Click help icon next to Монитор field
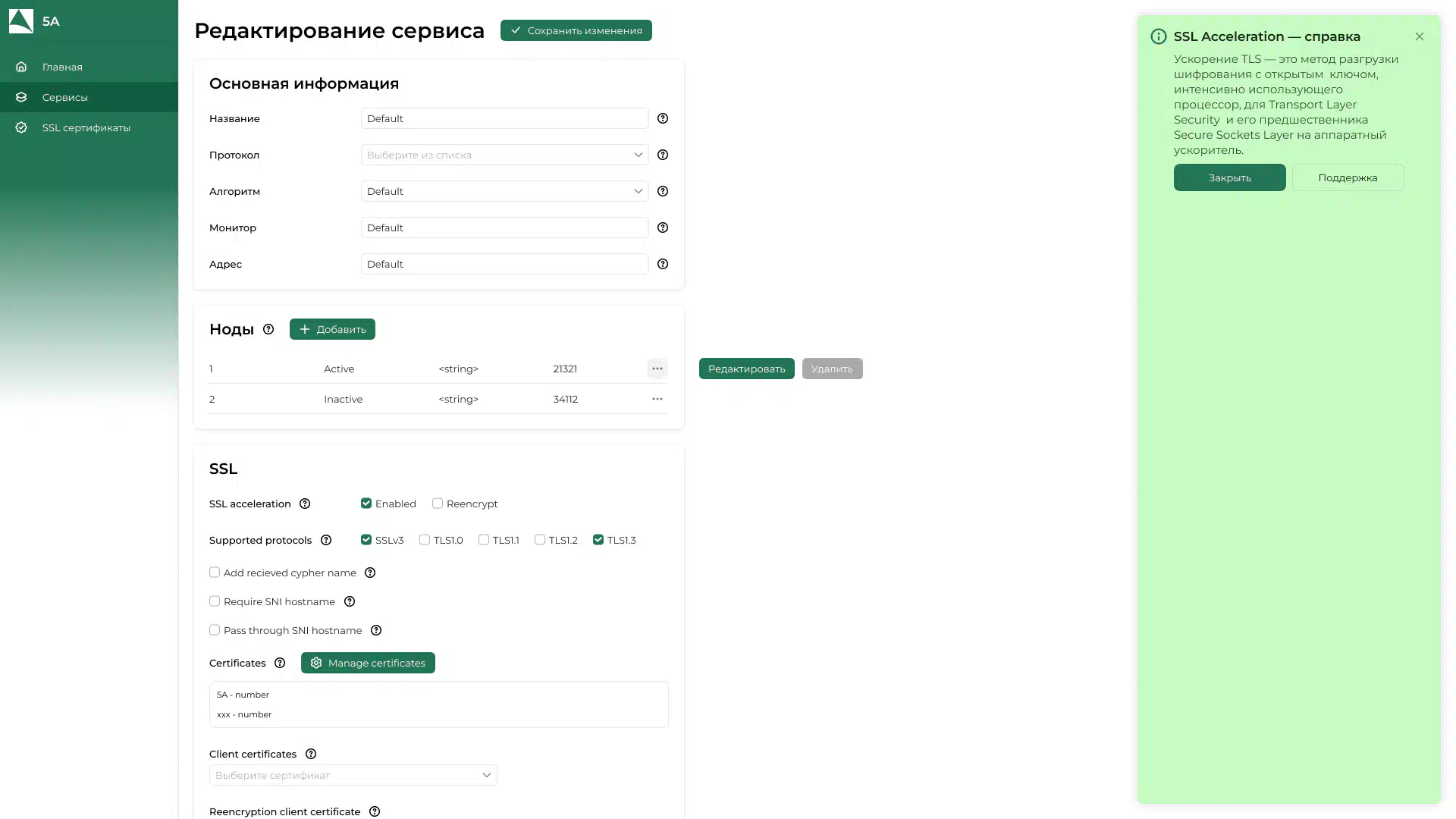 click(x=663, y=227)
